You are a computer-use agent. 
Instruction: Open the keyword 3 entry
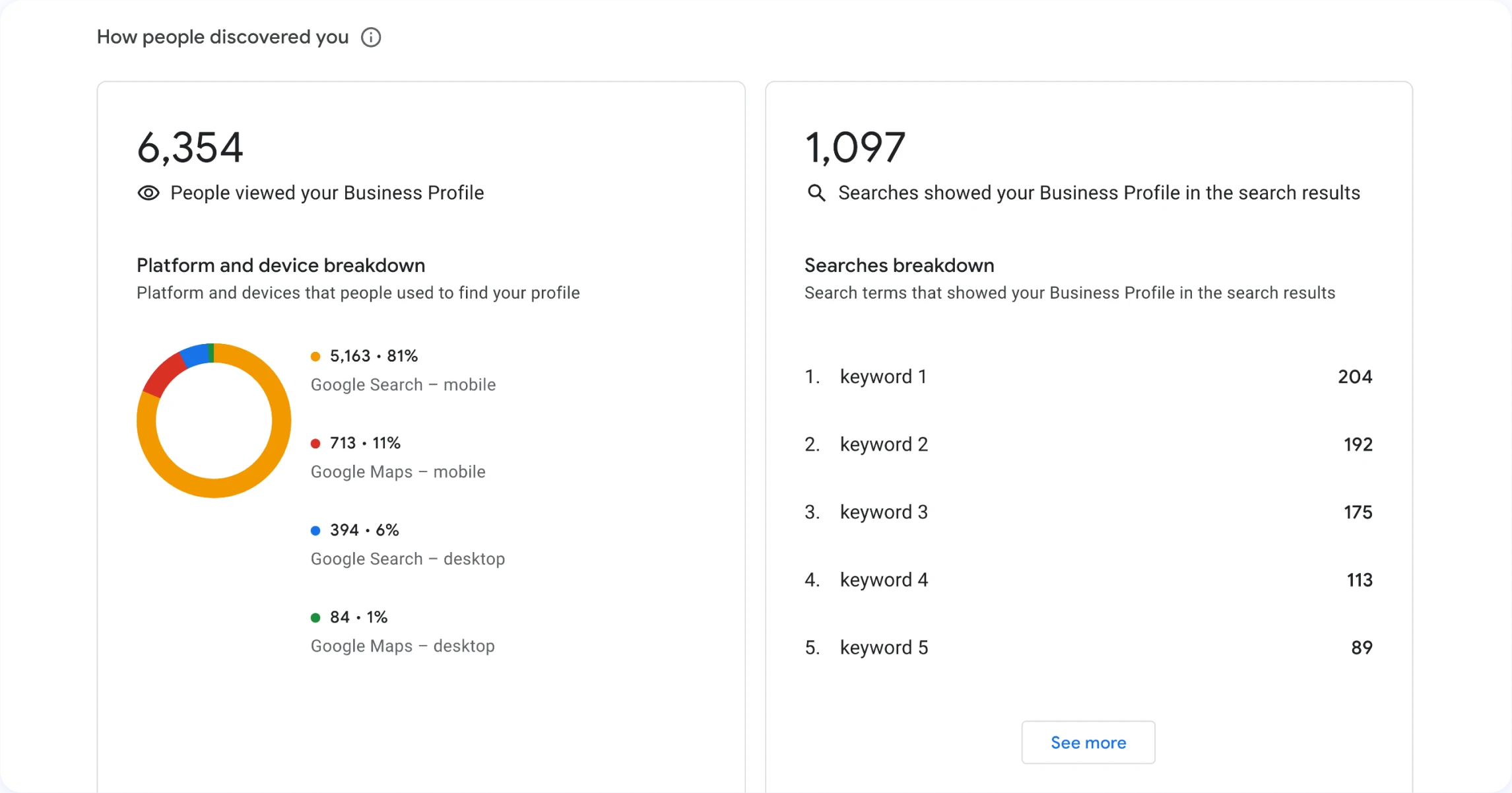point(884,512)
